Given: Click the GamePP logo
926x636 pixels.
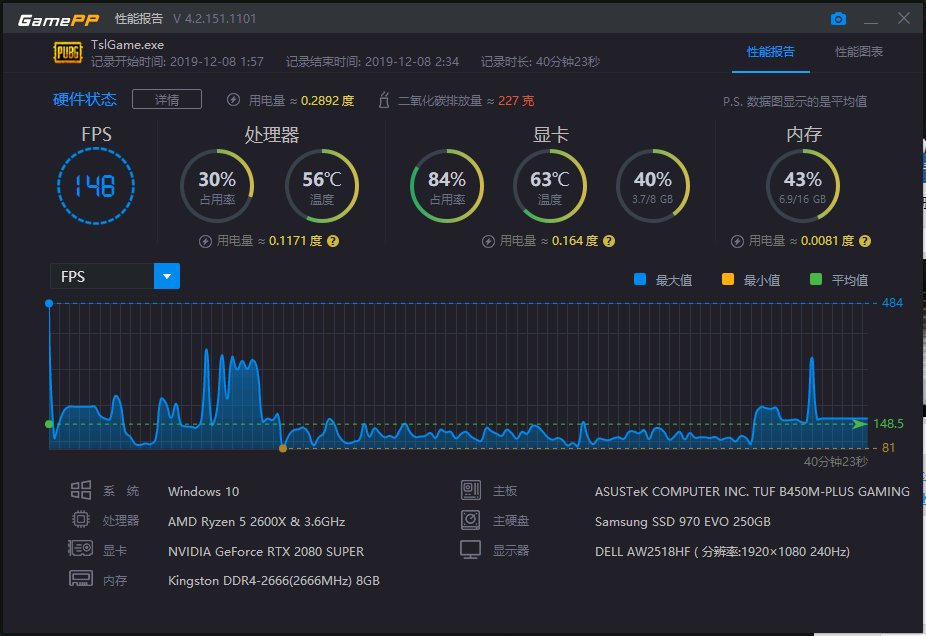Looking at the screenshot, I should tap(58, 20).
